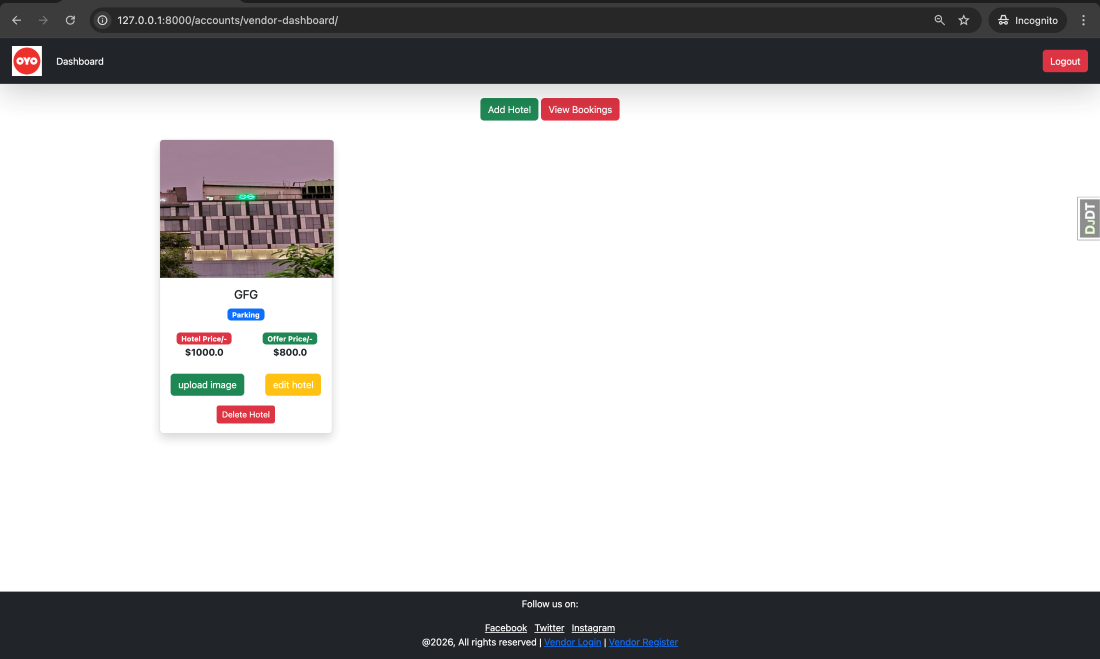Click the Hotel Price/- badge
The image size is (1100, 659).
click(204, 339)
